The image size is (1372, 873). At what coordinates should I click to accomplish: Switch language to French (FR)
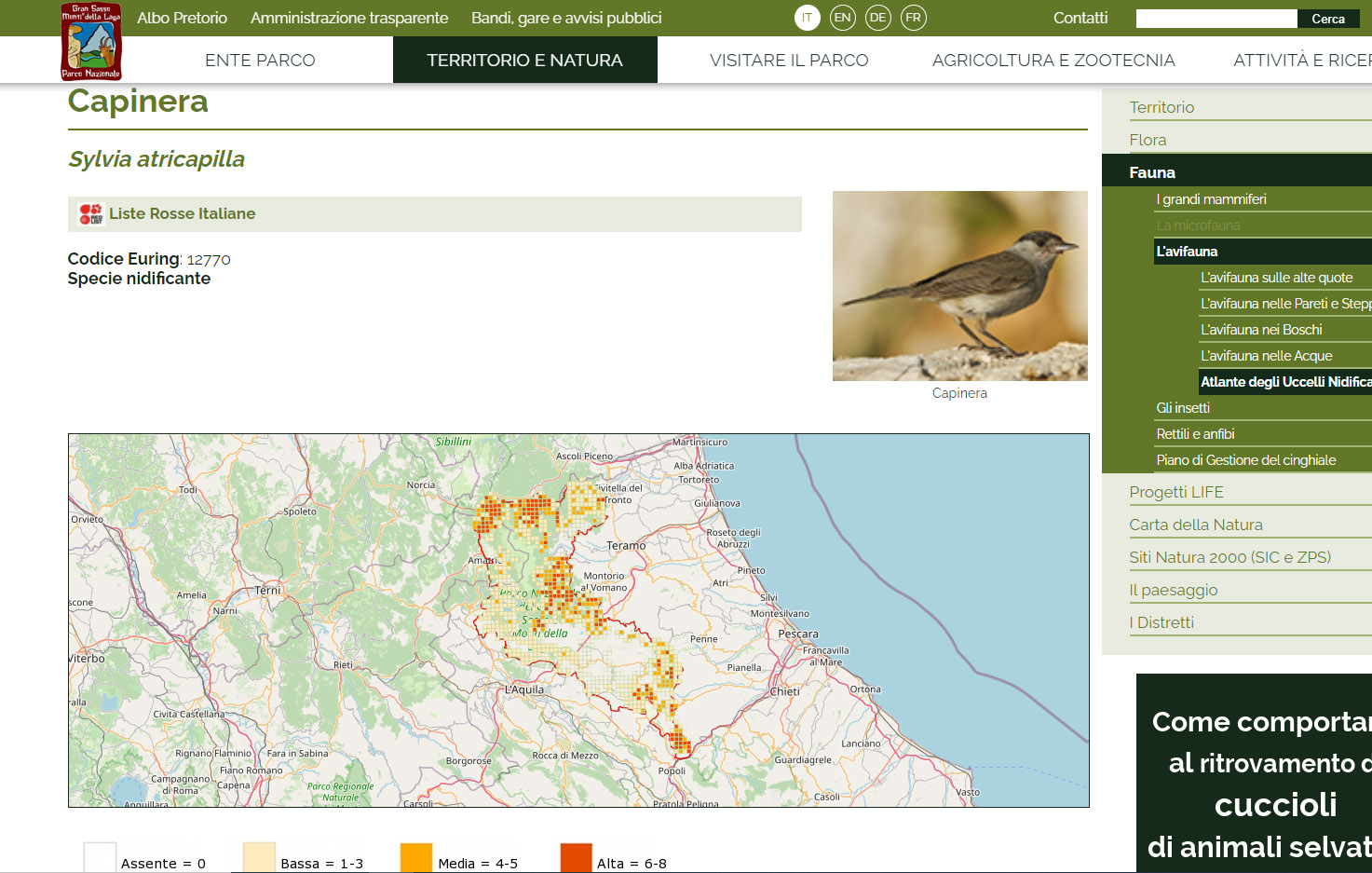coord(914,18)
